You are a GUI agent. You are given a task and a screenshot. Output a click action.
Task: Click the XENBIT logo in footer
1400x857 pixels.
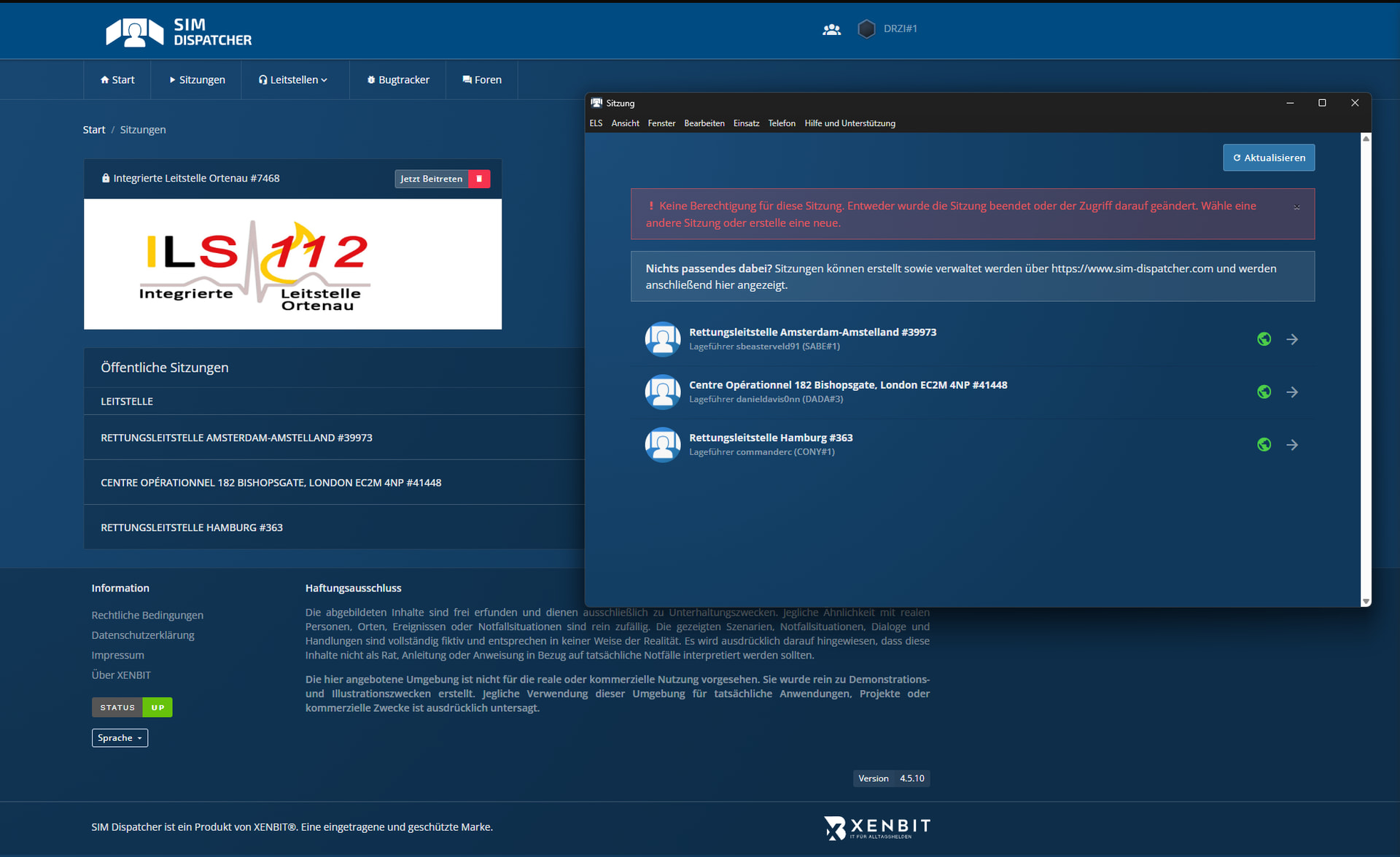click(877, 827)
